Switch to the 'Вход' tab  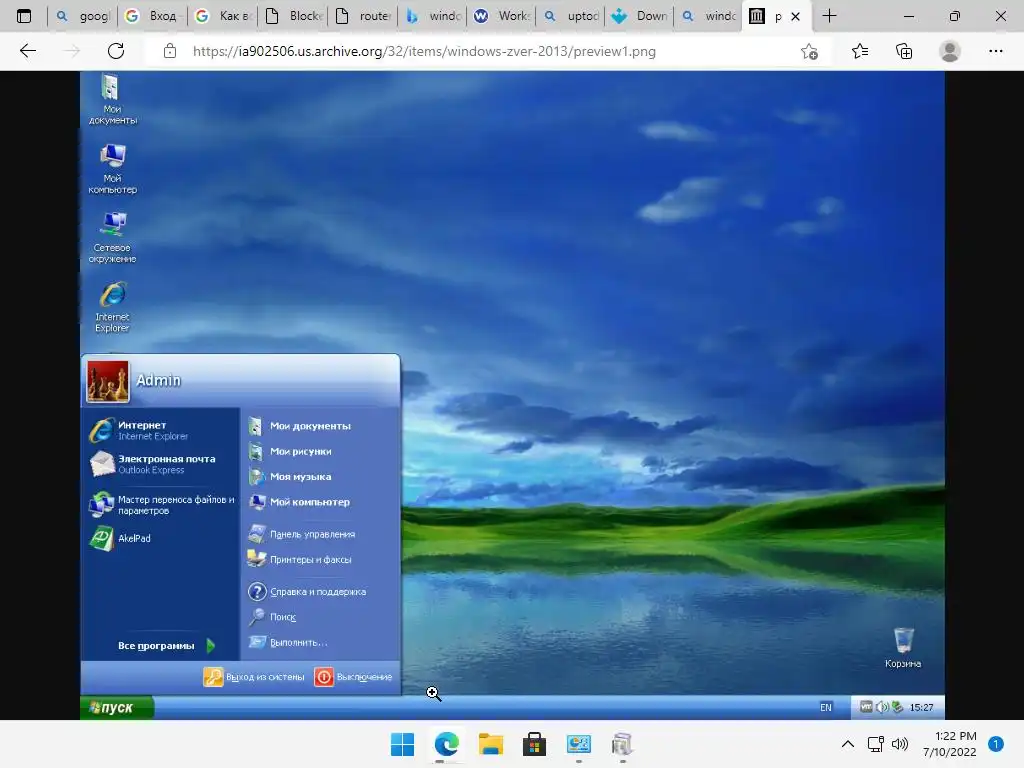tap(153, 16)
